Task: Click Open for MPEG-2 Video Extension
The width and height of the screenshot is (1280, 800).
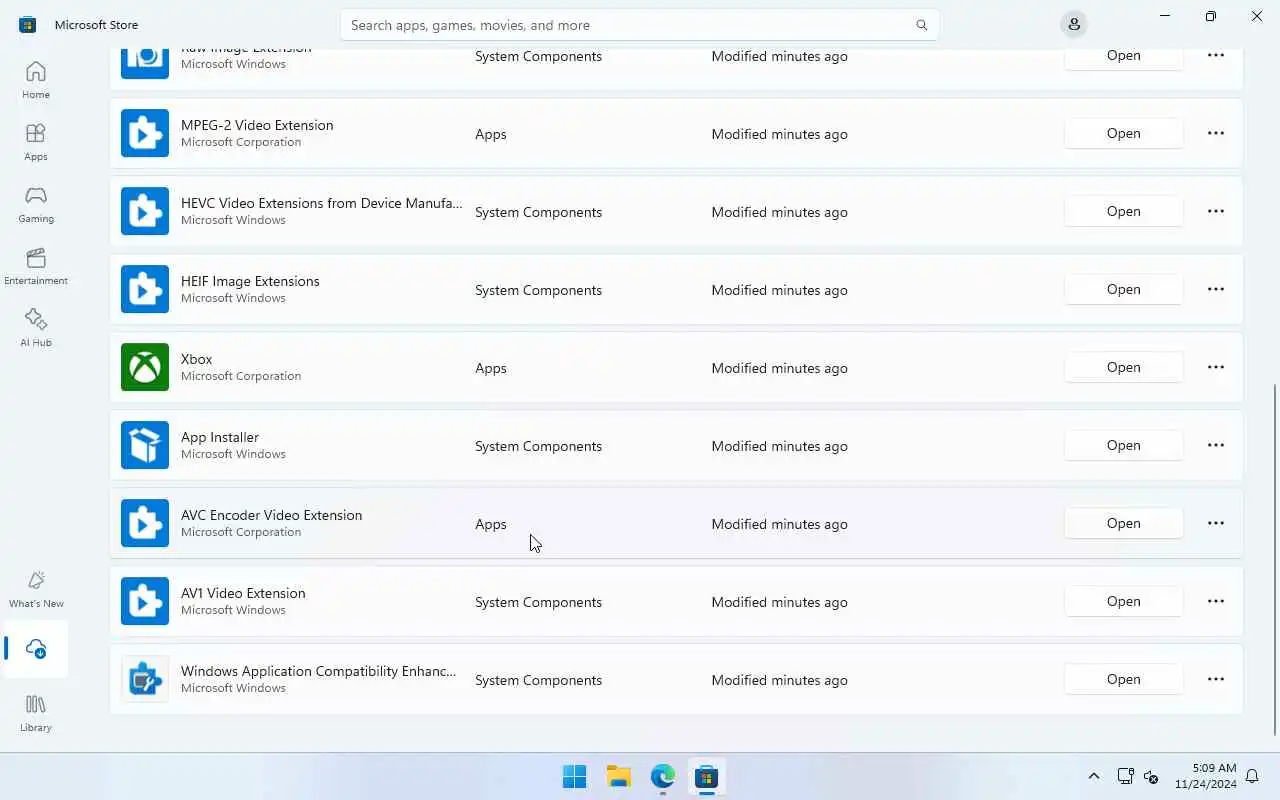Action: tap(1124, 133)
